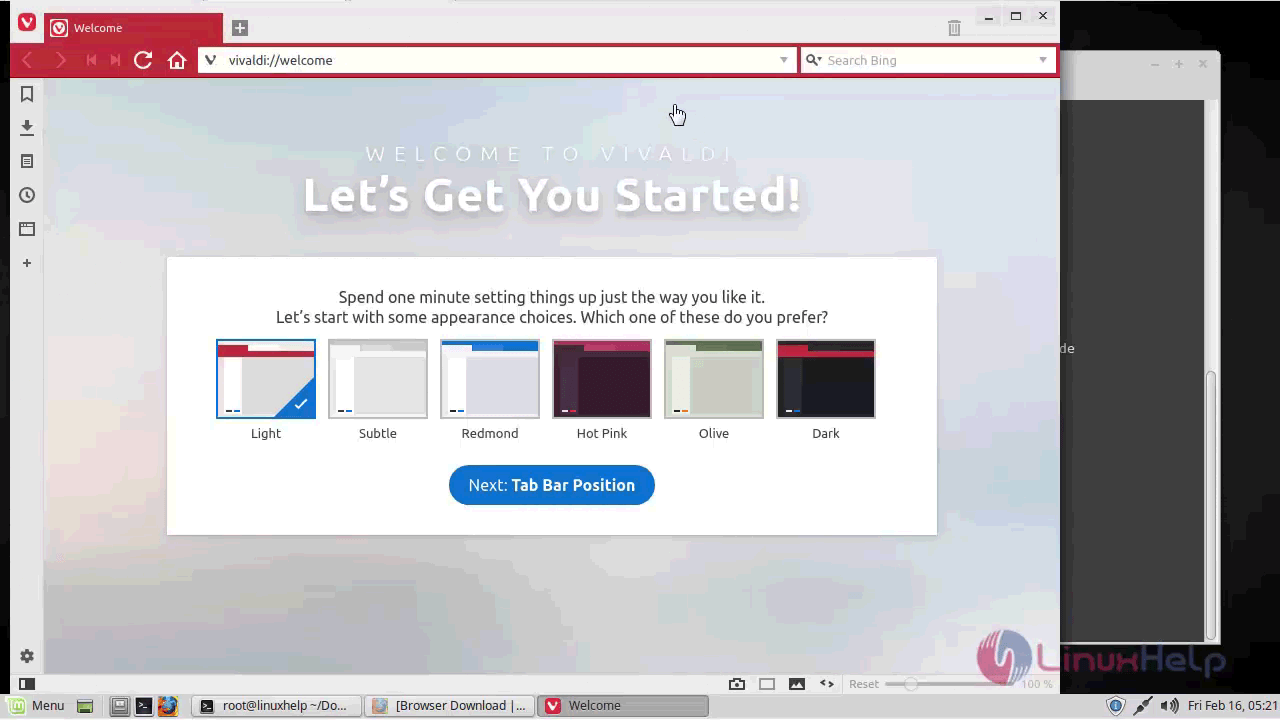
Task: Reset the page zoom
Action: (x=864, y=684)
